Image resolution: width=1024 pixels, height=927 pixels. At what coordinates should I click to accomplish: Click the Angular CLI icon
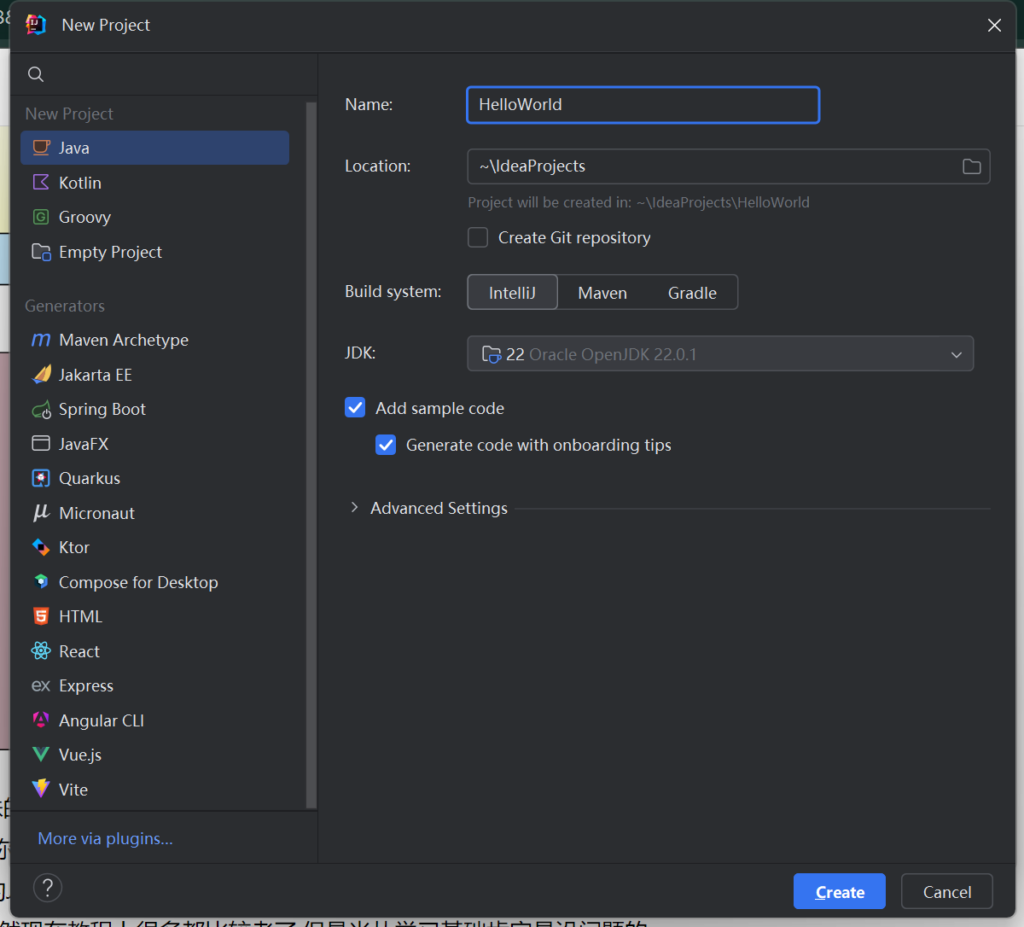[41, 720]
